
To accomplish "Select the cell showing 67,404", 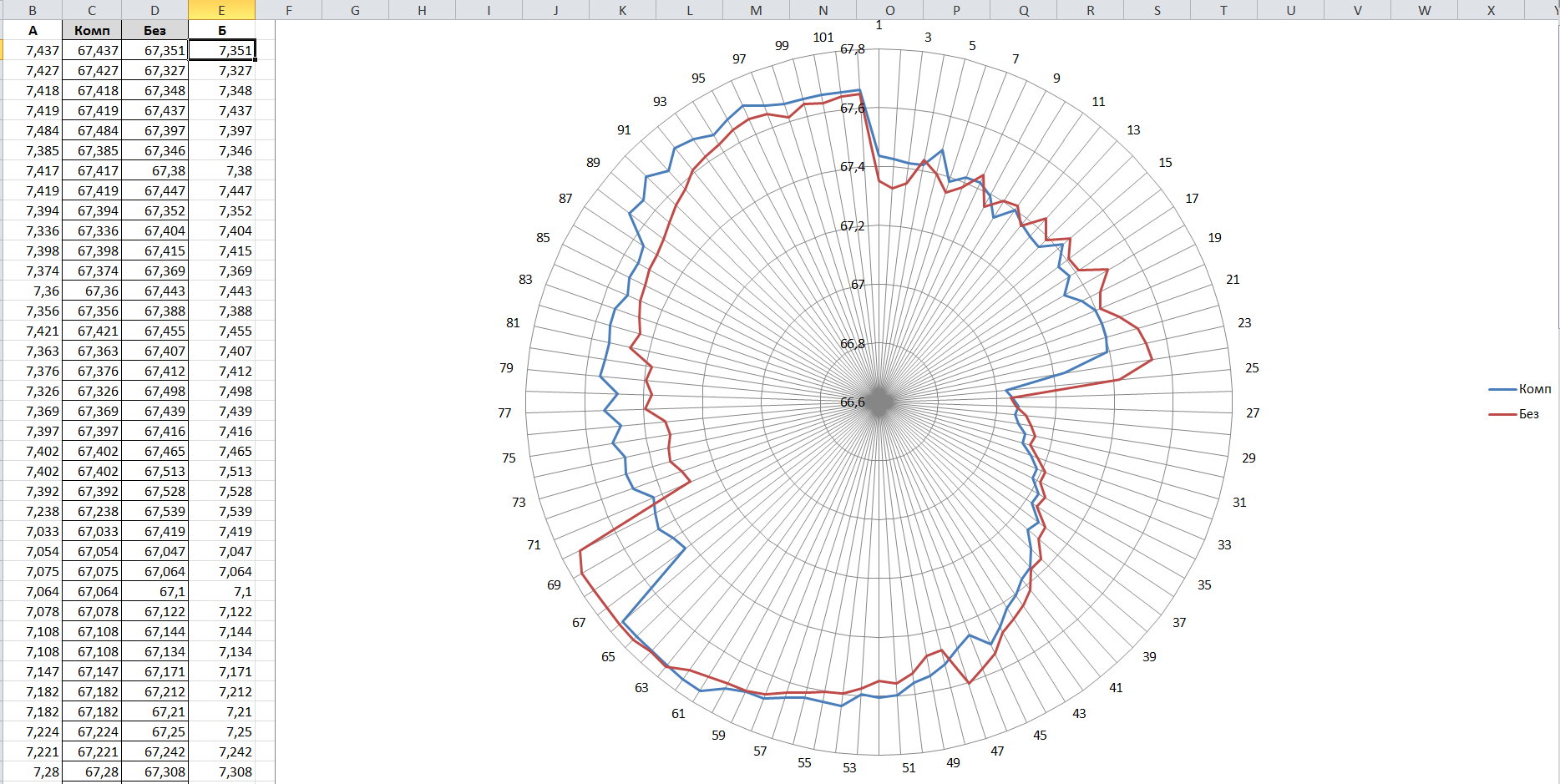I will pyautogui.click(x=155, y=230).
